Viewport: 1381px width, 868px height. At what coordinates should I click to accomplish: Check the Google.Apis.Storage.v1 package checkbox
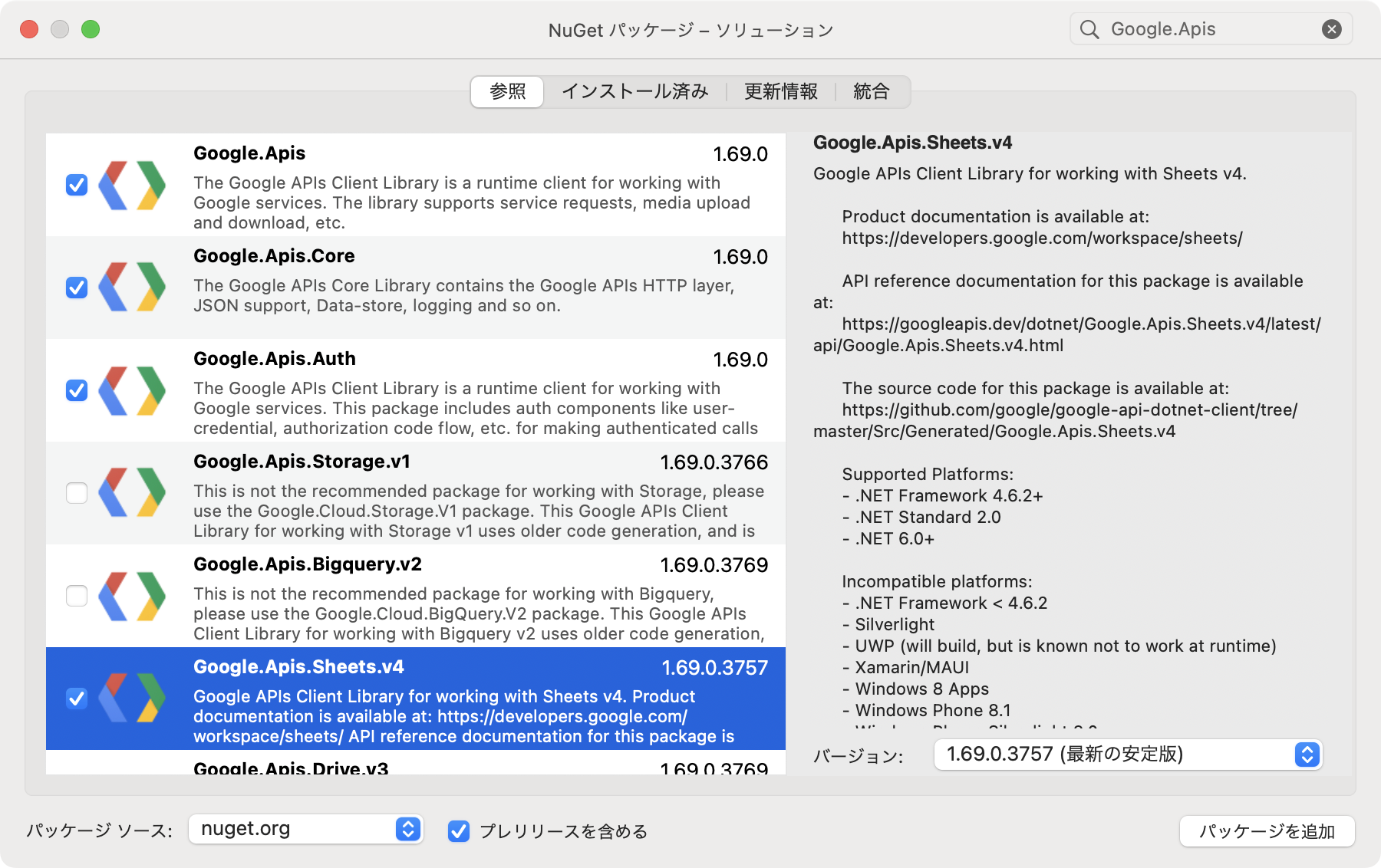[77, 493]
